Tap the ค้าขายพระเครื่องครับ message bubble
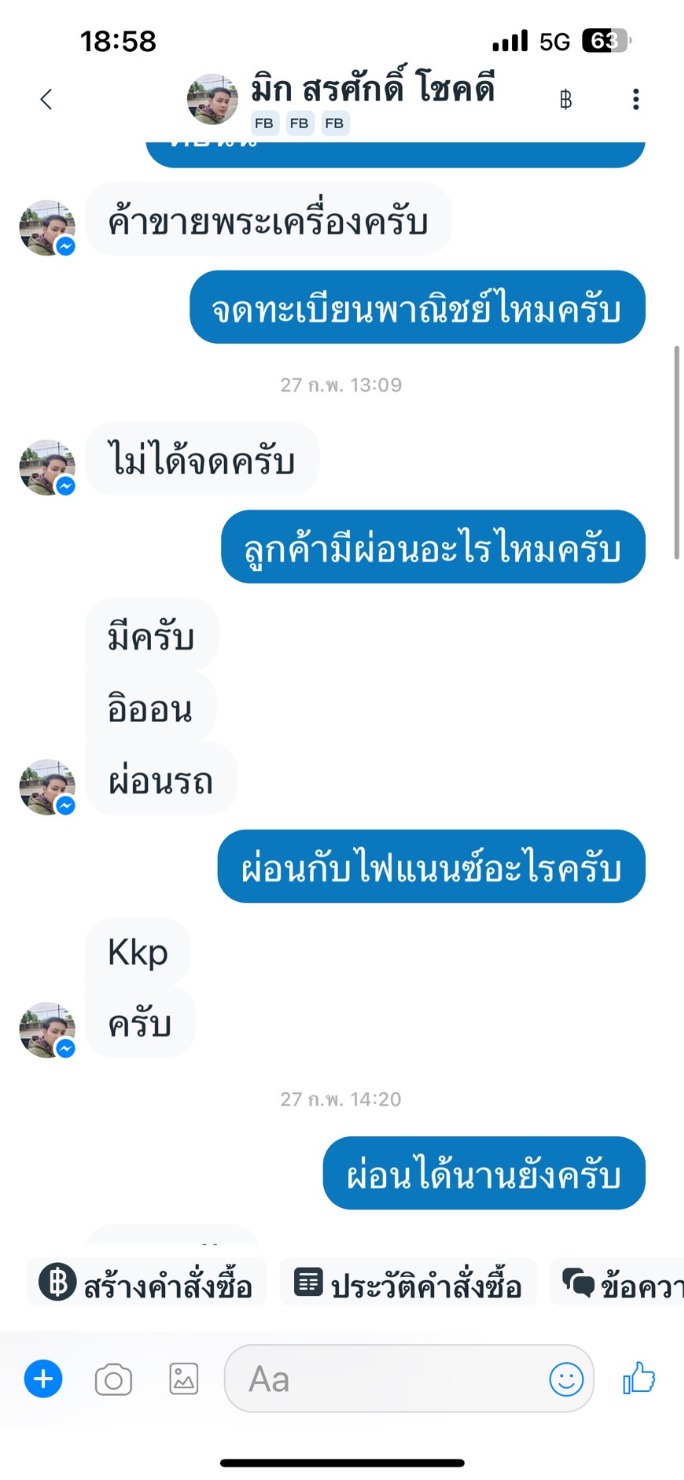This screenshot has width=684, height=1480. pyautogui.click(x=268, y=220)
